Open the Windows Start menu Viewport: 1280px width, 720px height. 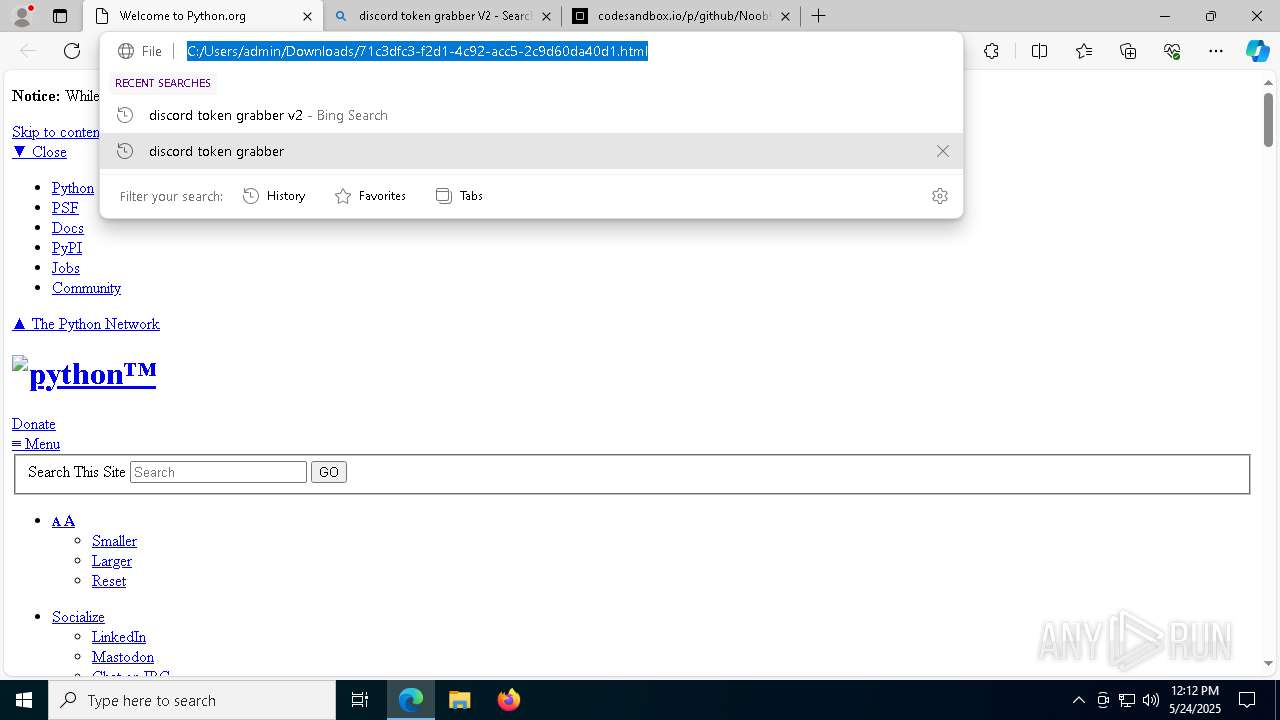[24, 700]
